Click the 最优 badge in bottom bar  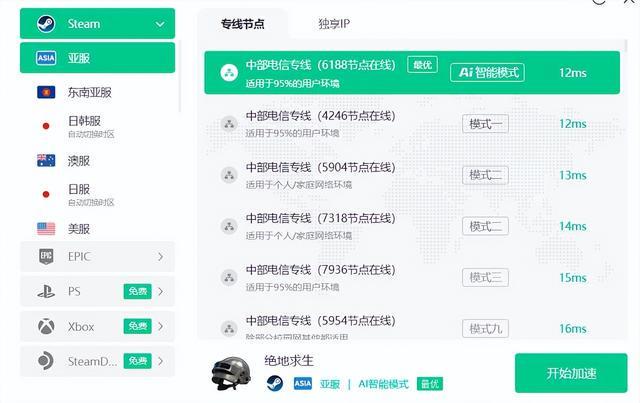pos(429,384)
